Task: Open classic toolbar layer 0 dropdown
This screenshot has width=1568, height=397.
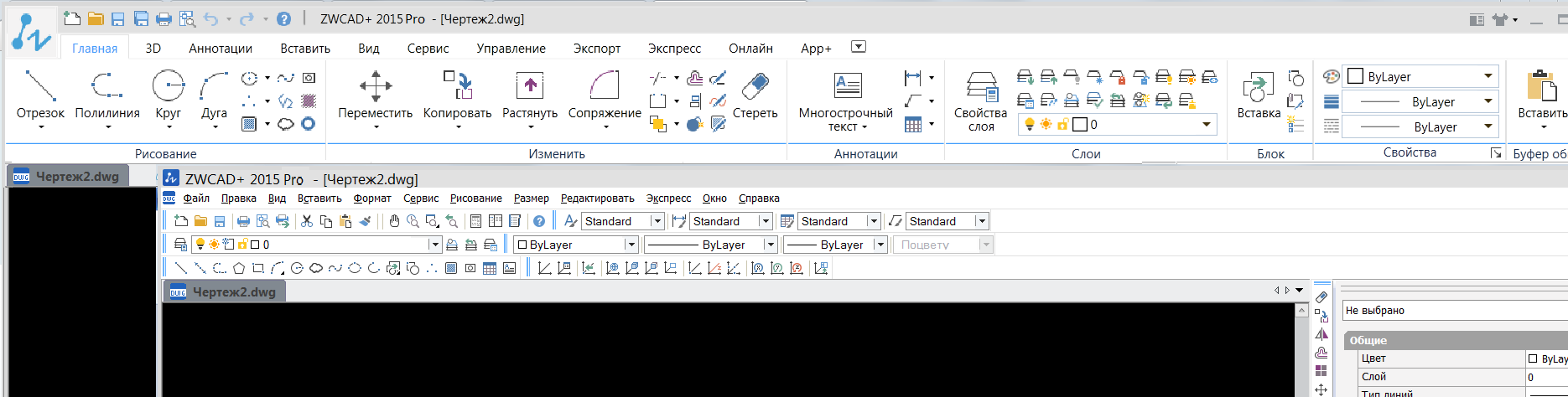Action: tap(435, 245)
